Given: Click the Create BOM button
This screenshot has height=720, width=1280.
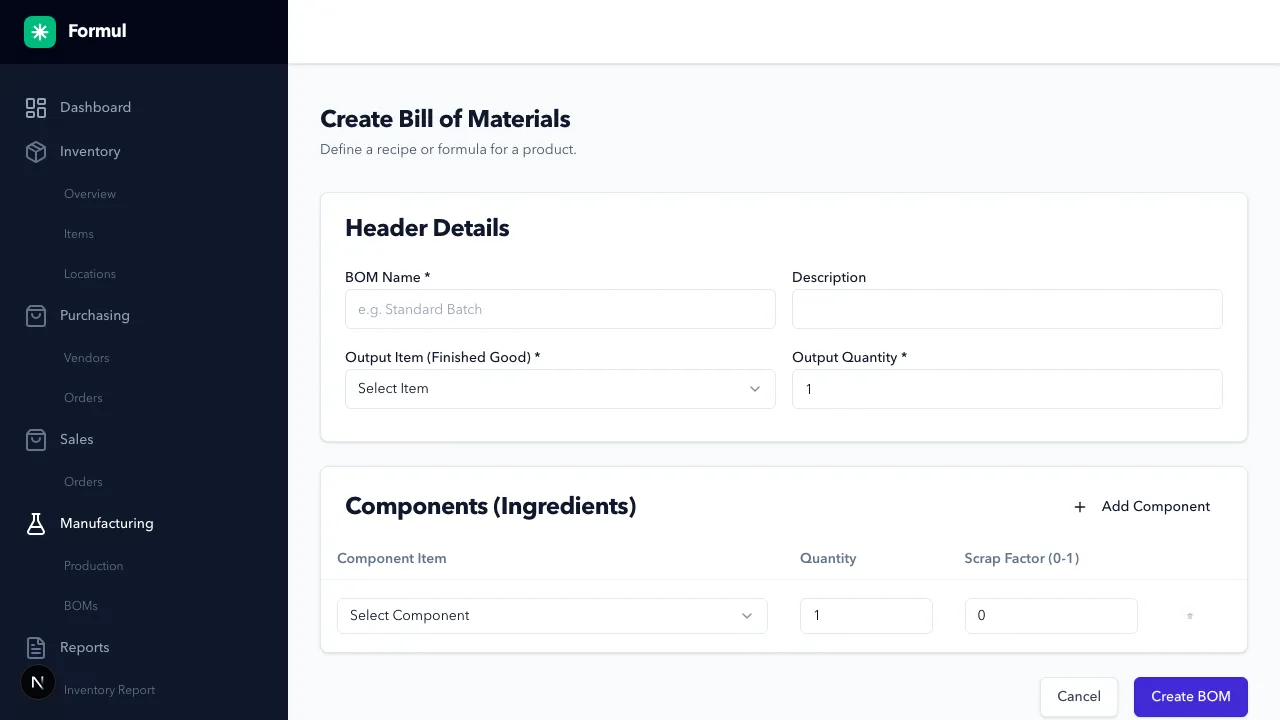Looking at the screenshot, I should [1190, 697].
